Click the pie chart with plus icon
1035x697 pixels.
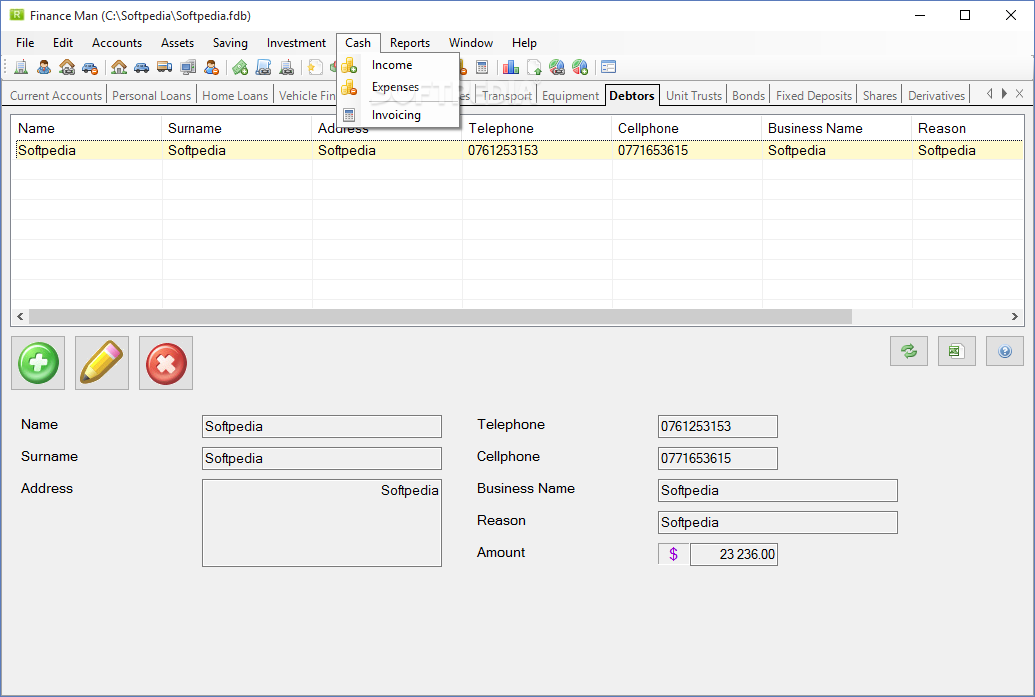580,67
